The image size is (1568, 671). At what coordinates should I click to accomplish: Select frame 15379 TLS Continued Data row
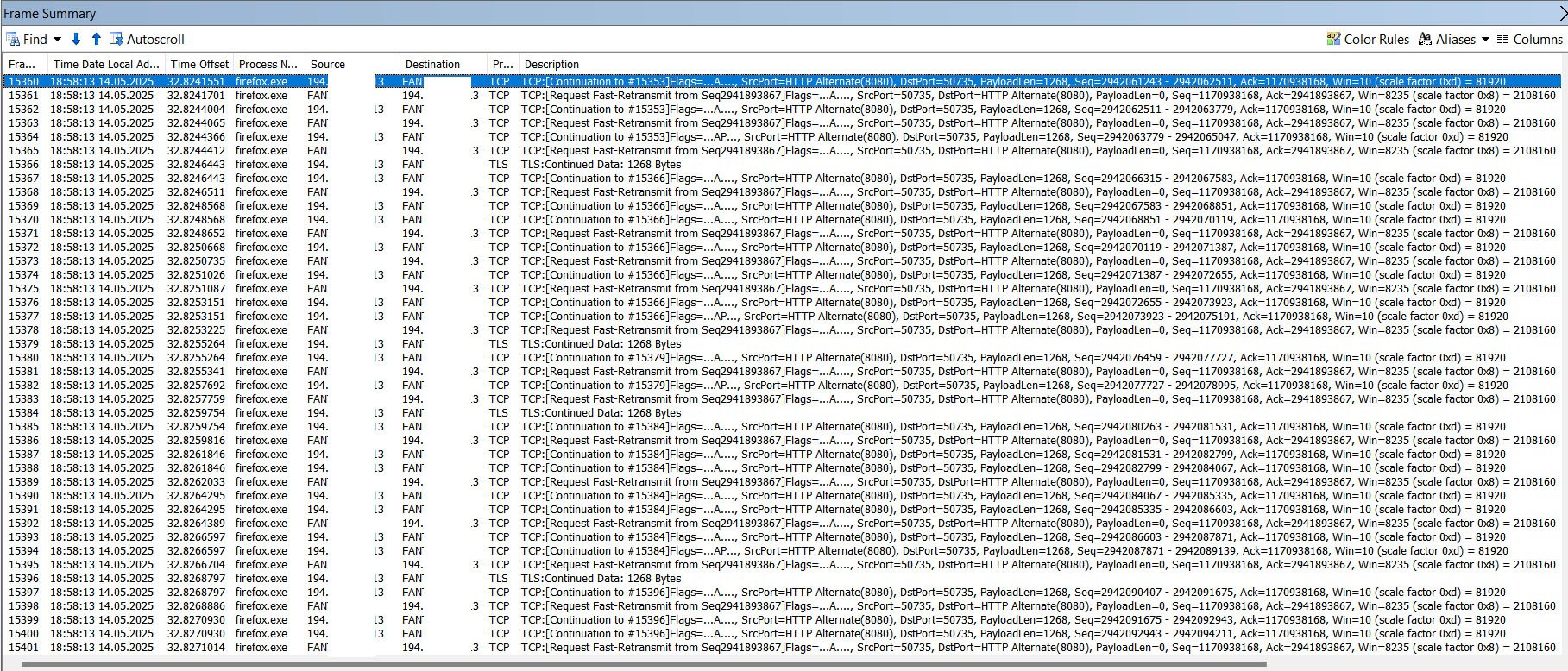click(784, 344)
